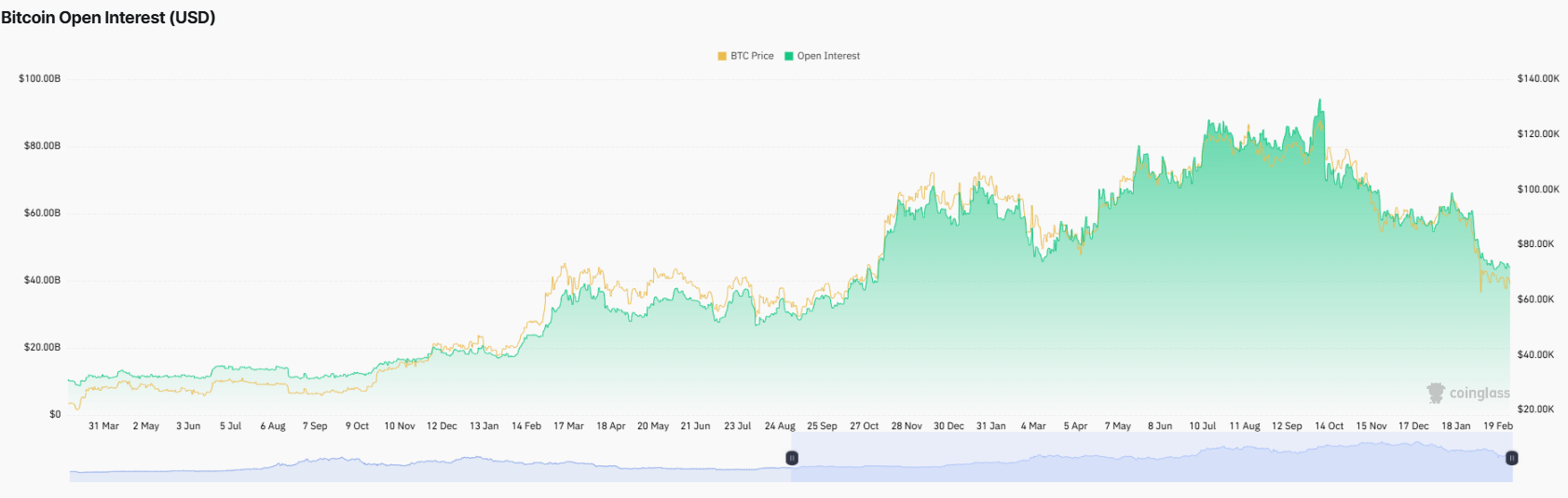Click the coinglass watermark logo icon
This screenshot has height=498, width=1568.
point(1436,393)
